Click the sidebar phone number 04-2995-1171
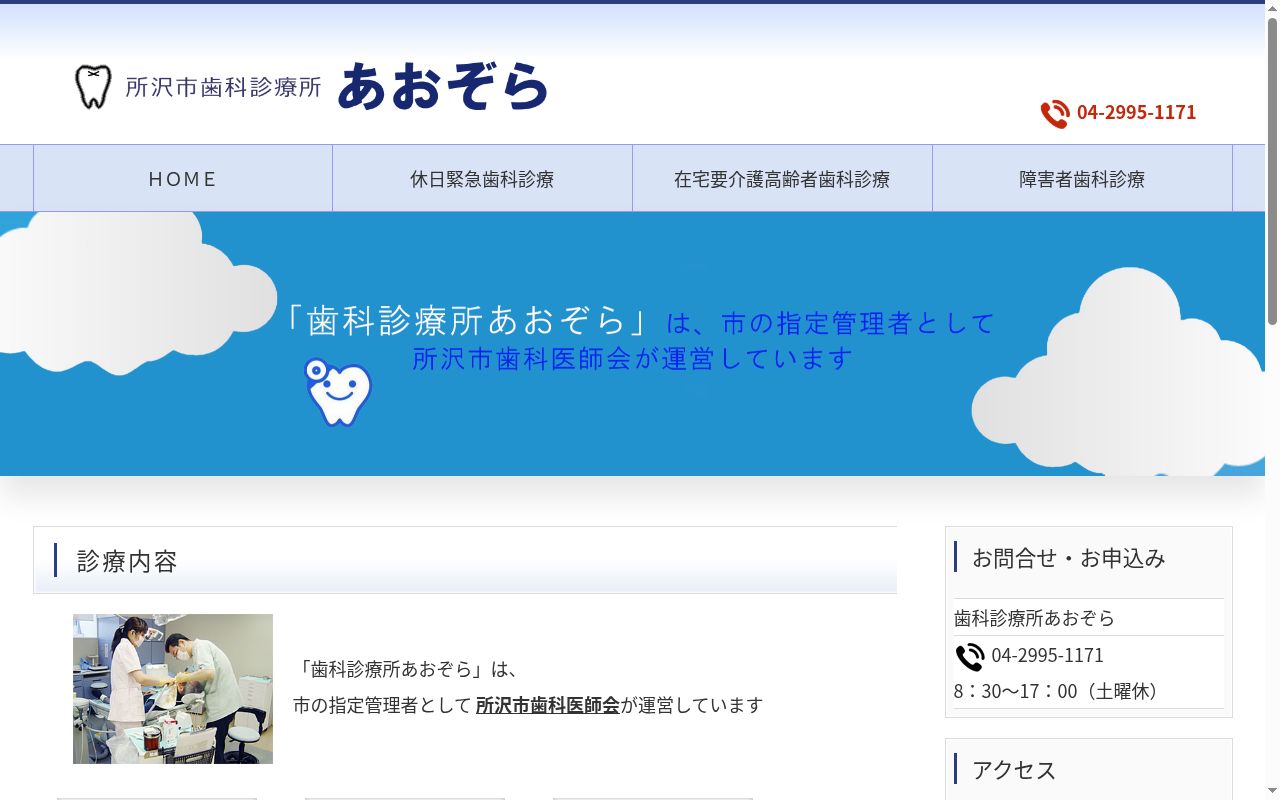The image size is (1280, 800). click(1048, 655)
